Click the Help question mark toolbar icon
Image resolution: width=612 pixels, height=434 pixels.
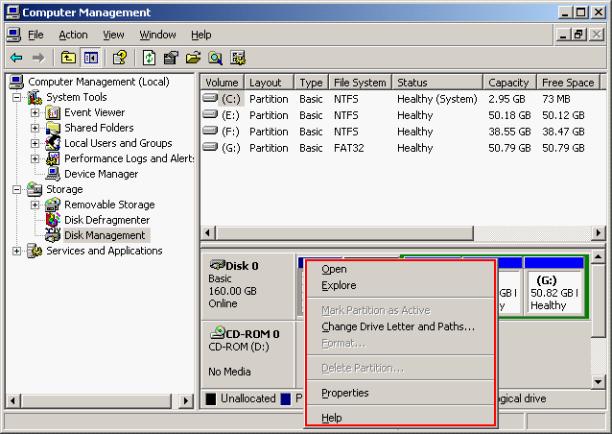119,58
